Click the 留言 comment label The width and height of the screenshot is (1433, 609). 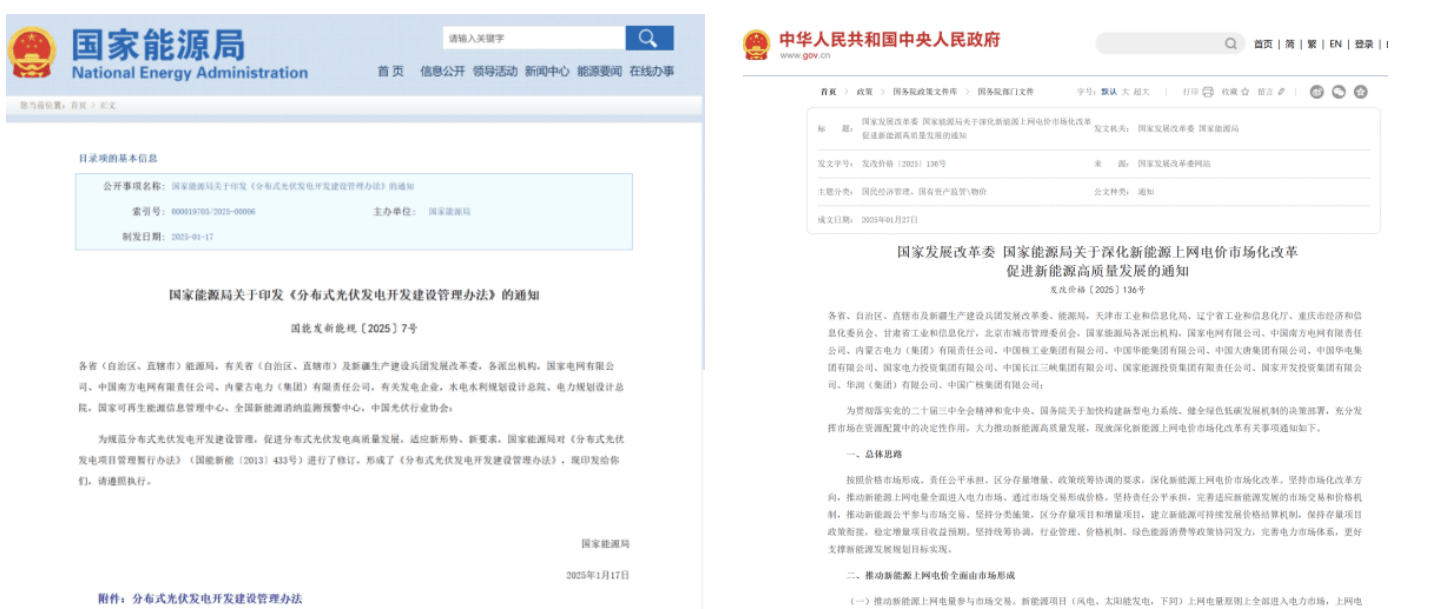coord(1266,91)
